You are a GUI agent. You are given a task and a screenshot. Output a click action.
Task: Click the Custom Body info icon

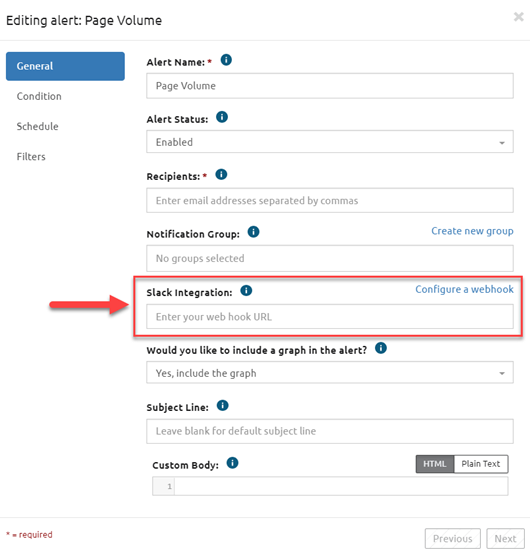[x=232, y=463]
